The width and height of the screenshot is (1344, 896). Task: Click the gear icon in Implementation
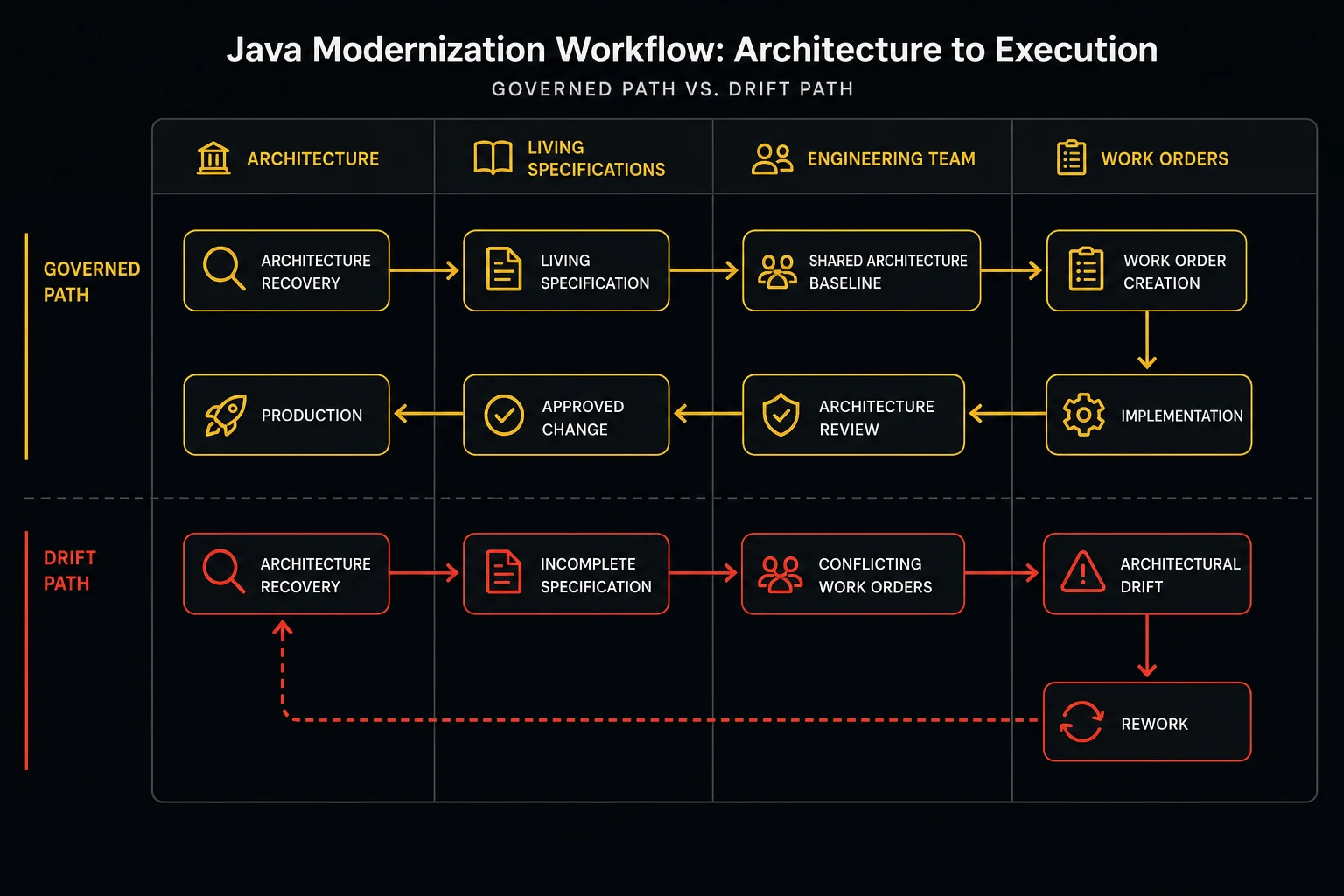pyautogui.click(x=1083, y=415)
